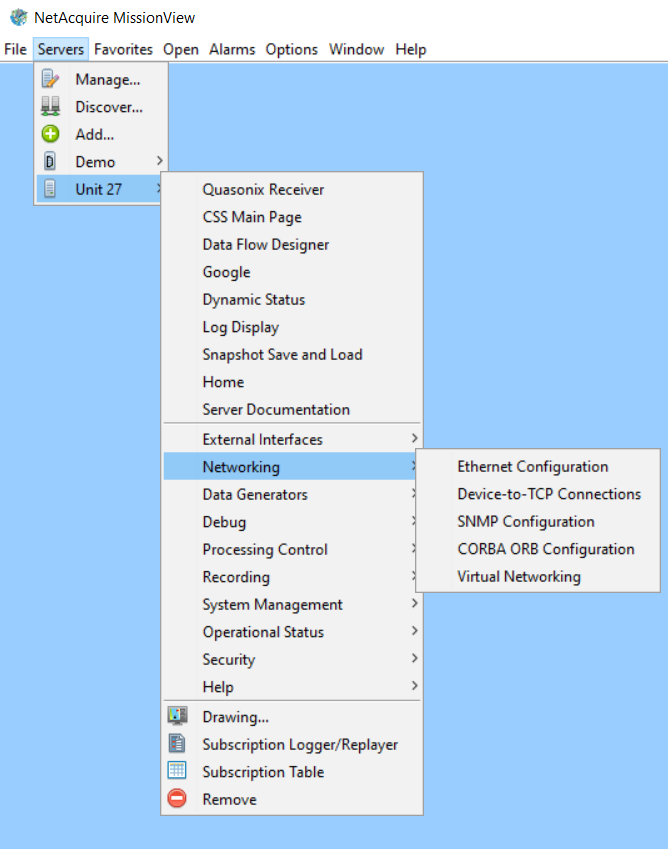Viewport: 668px width, 849px height.
Task: Click the Drawing monitor icon
Action: [177, 716]
